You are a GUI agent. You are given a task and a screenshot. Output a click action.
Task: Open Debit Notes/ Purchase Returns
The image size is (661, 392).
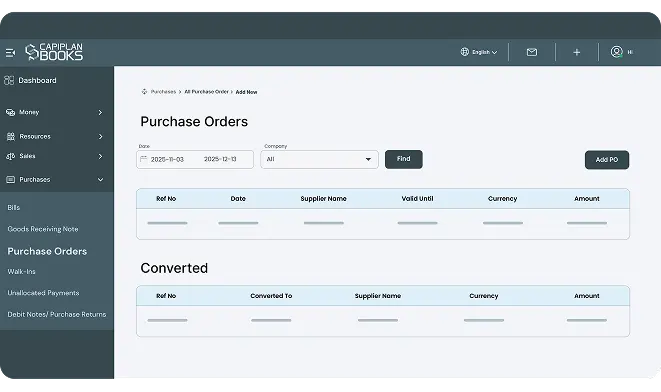tap(57, 314)
